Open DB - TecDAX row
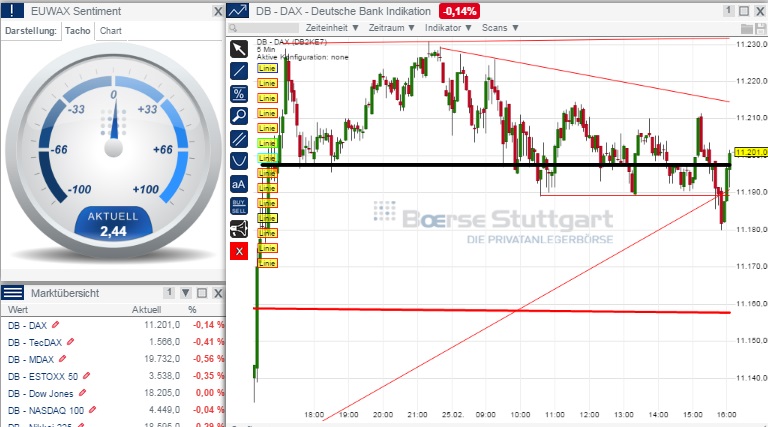 (113, 342)
